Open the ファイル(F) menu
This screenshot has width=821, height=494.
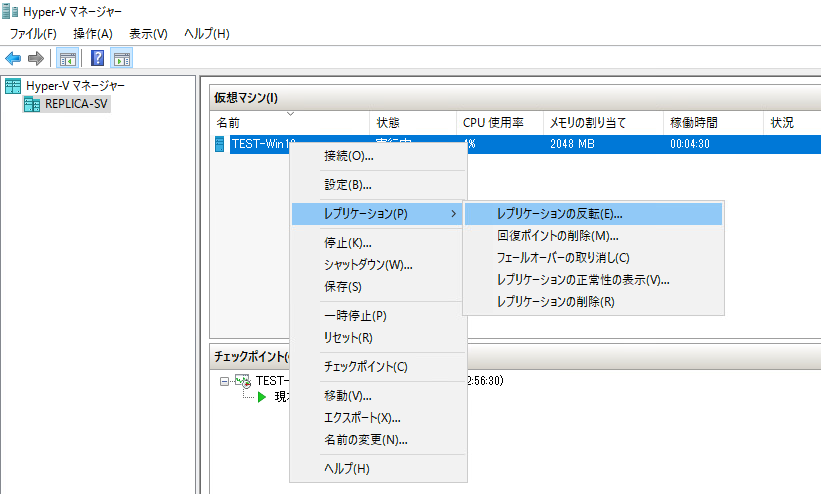[x=33, y=34]
